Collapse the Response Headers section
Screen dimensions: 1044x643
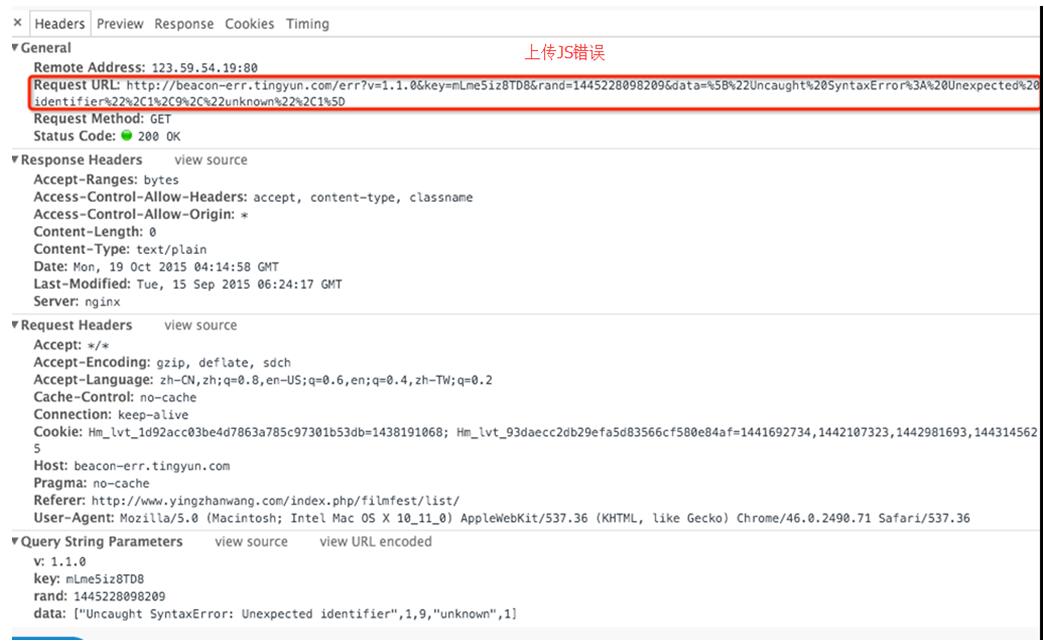[x=16, y=160]
